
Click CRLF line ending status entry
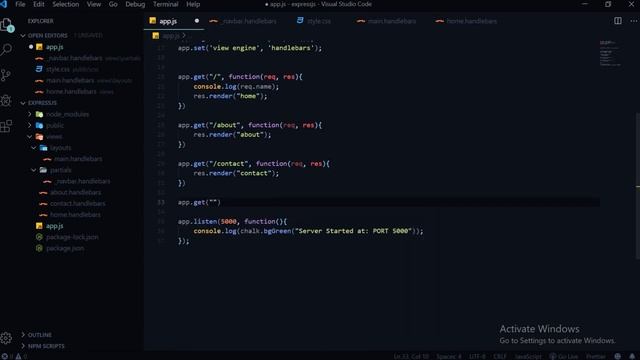pos(500,356)
